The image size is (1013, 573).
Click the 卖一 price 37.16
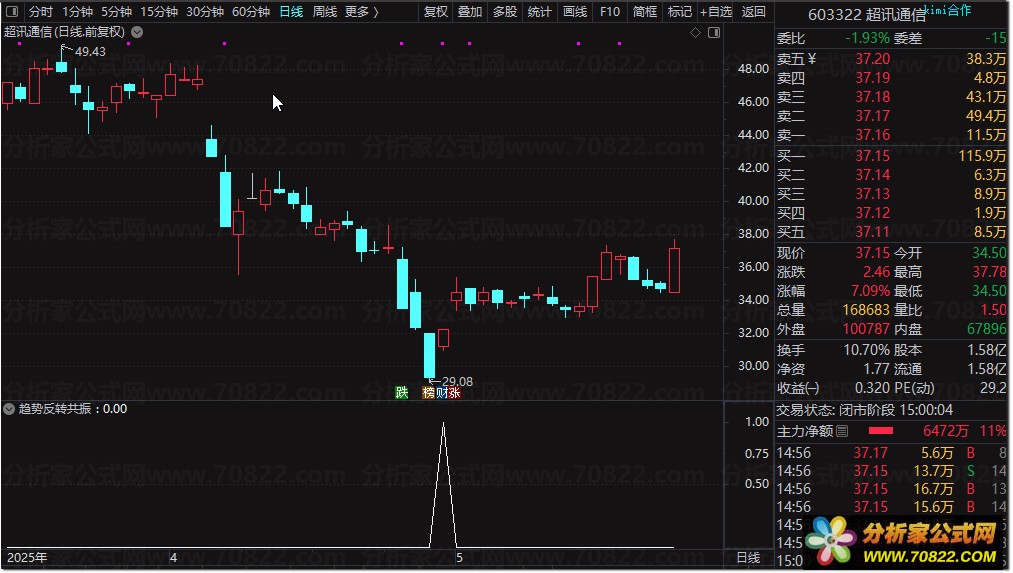873,135
